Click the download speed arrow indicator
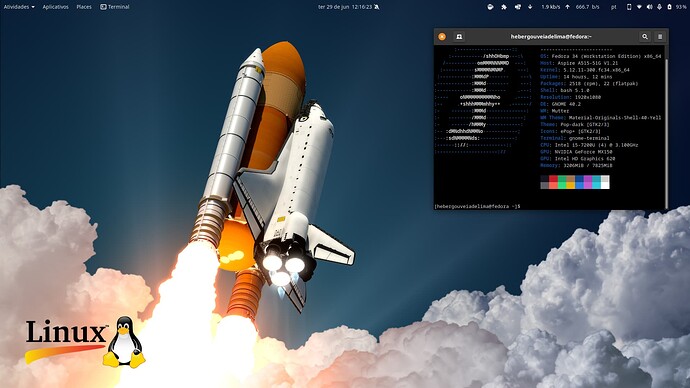The width and height of the screenshot is (690, 388). [530, 7]
